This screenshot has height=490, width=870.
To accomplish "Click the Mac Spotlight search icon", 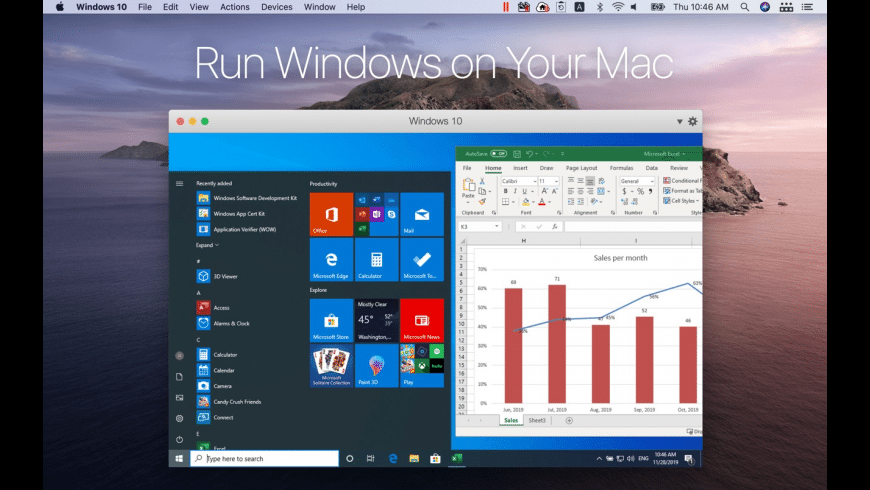I will coord(744,7).
